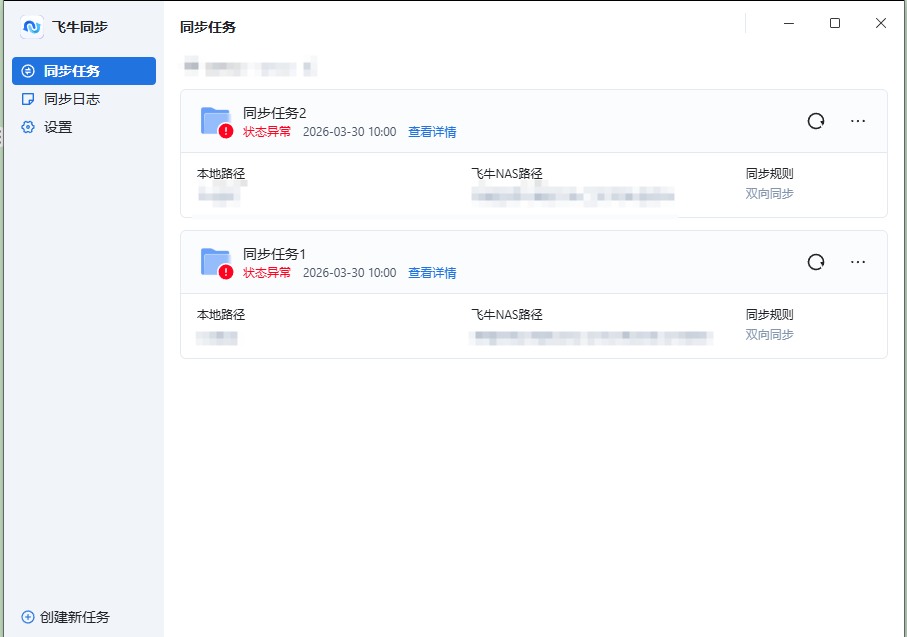This screenshot has width=907, height=637.
Task: Click the 飞牛同步 app logo icon
Action: 32,27
